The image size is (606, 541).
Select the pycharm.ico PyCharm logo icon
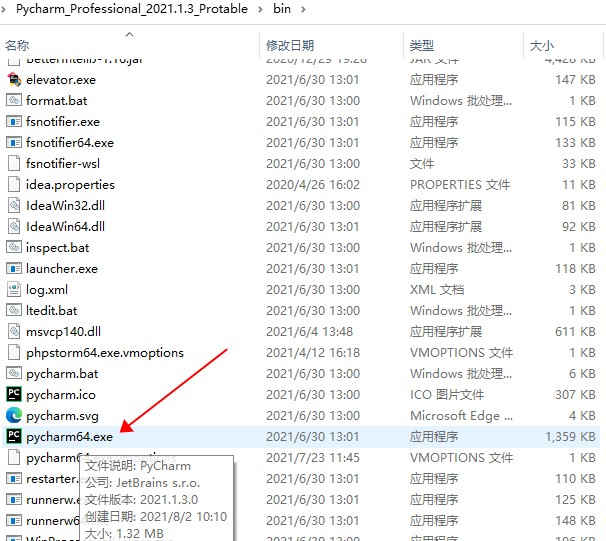pyautogui.click(x=14, y=394)
